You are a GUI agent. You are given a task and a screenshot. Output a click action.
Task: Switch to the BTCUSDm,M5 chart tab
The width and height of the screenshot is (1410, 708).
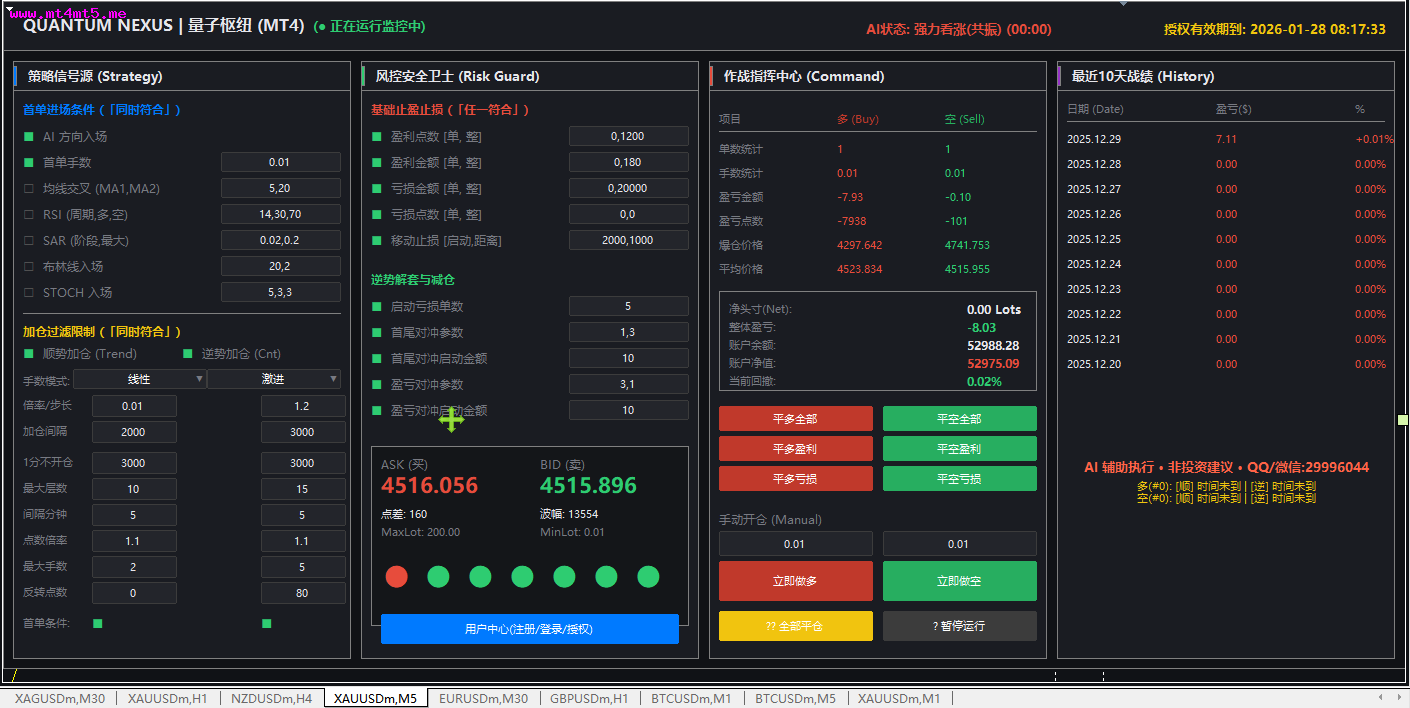[x=795, y=698]
